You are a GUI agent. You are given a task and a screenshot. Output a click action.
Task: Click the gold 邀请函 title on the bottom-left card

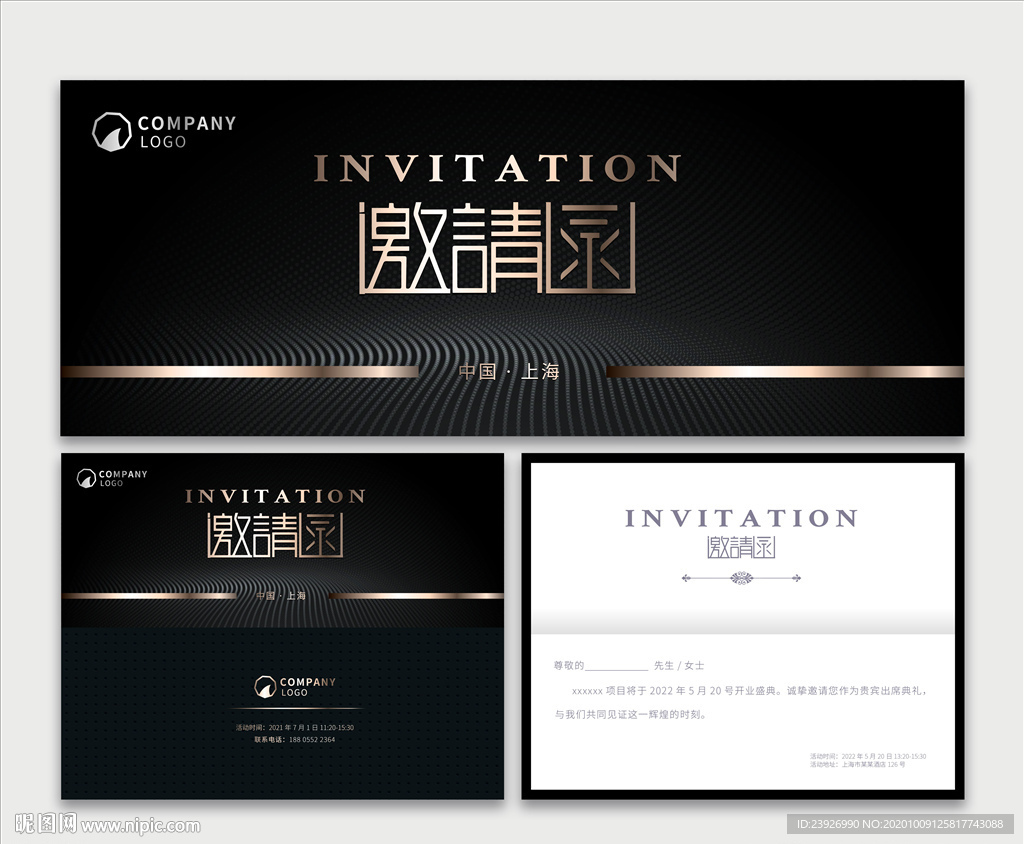click(275, 535)
